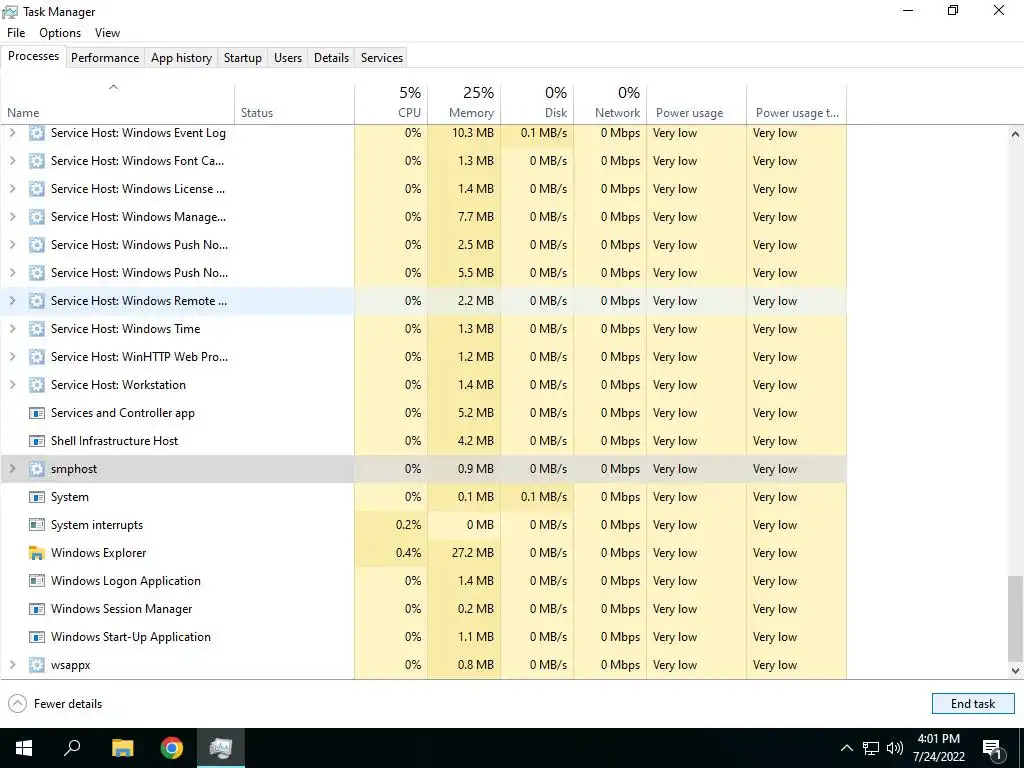Open the View menu
Viewport: 1024px width, 768px height.
click(x=107, y=33)
